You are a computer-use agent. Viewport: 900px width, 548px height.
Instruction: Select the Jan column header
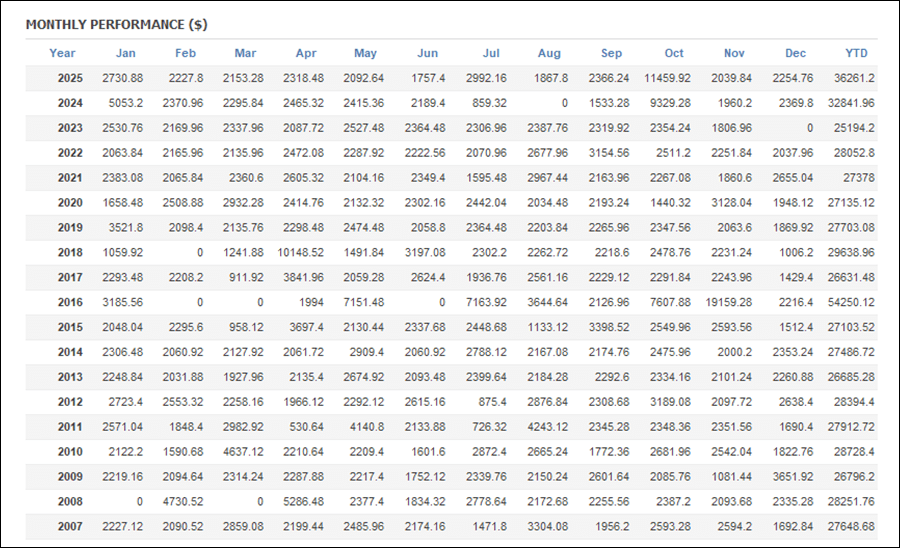point(126,53)
